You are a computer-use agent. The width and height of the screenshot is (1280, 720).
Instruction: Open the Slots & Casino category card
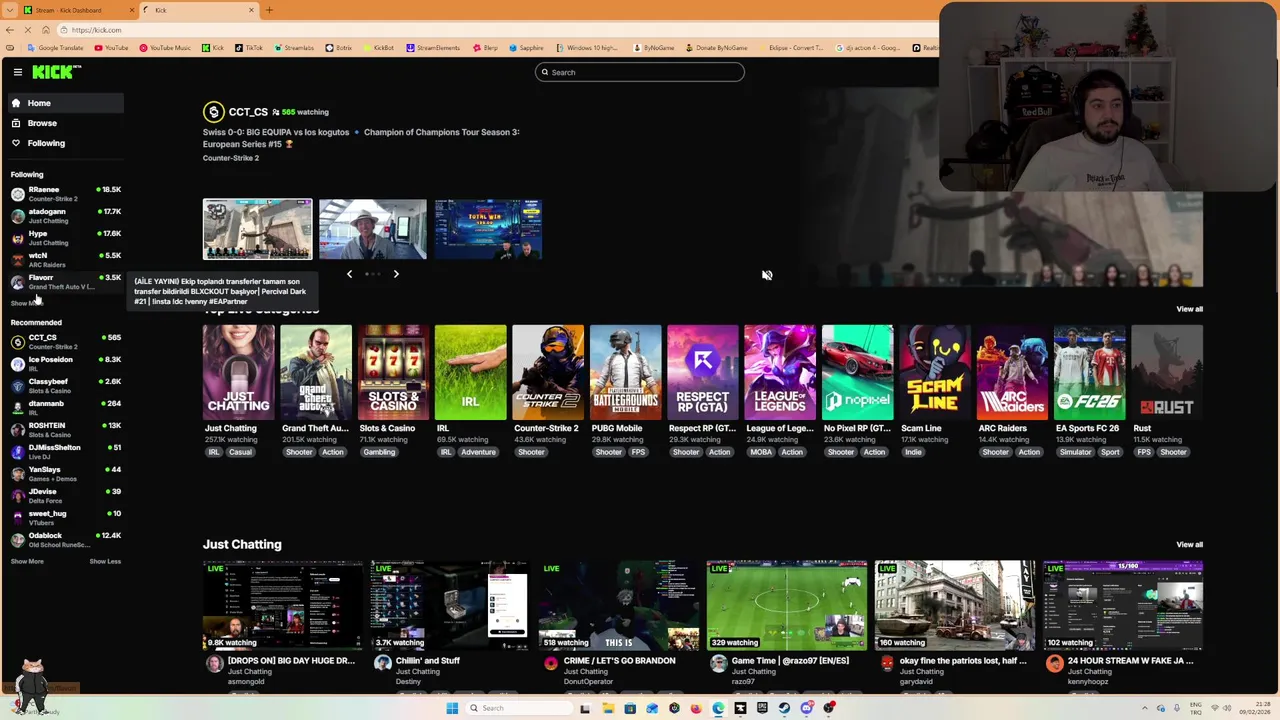pos(393,372)
